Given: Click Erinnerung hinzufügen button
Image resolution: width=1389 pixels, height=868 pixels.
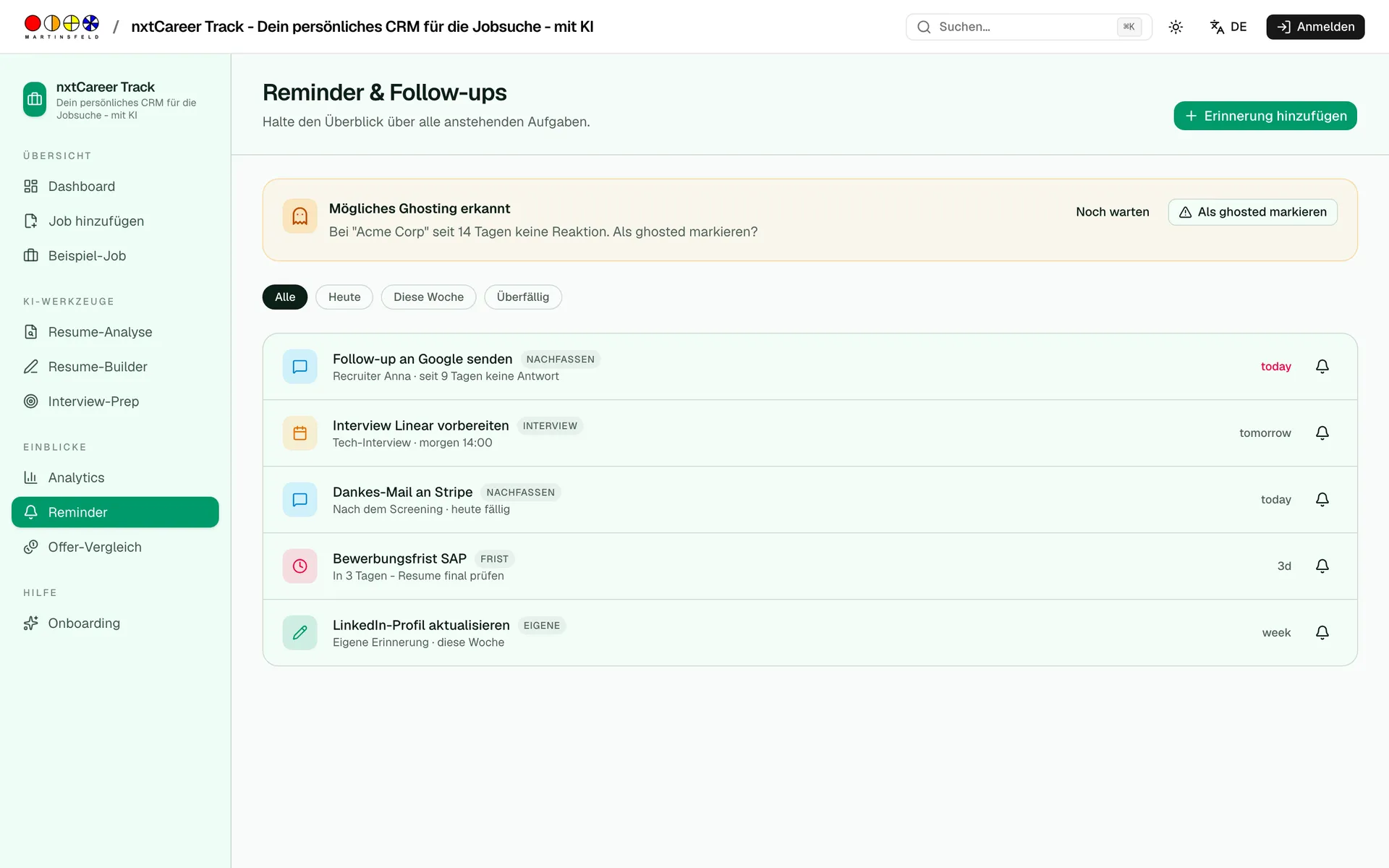Looking at the screenshot, I should click(1265, 116).
